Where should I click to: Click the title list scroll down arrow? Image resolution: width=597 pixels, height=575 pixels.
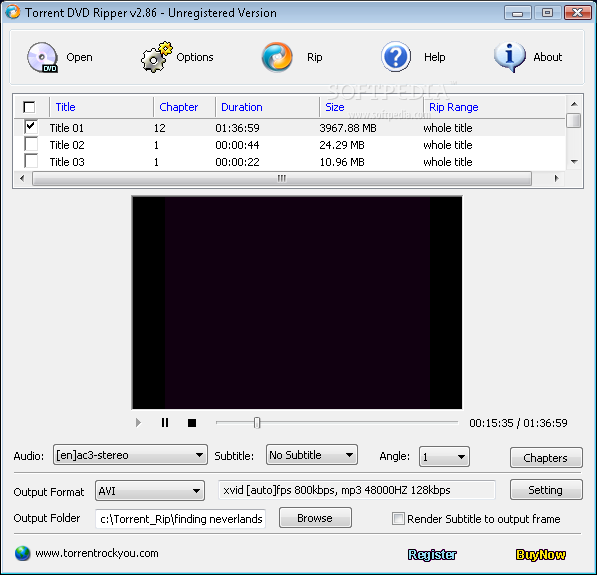coord(574,162)
